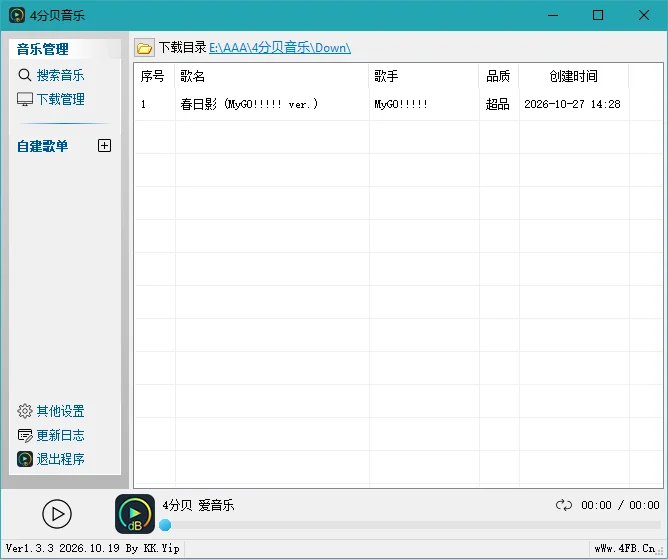Click the artist cell MyGO!!!!!

tap(401, 104)
